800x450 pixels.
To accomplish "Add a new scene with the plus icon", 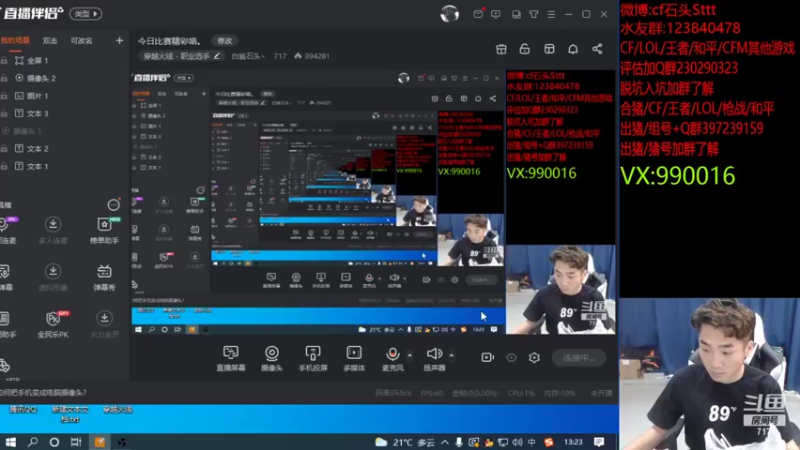I will pos(119,40).
